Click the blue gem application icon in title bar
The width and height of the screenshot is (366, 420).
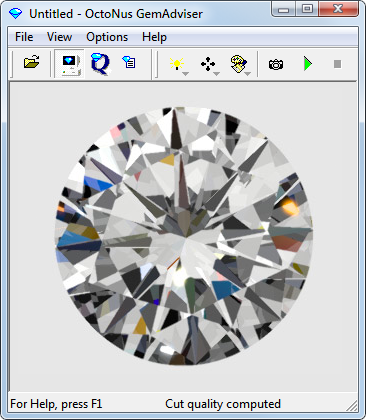[x=15, y=13]
